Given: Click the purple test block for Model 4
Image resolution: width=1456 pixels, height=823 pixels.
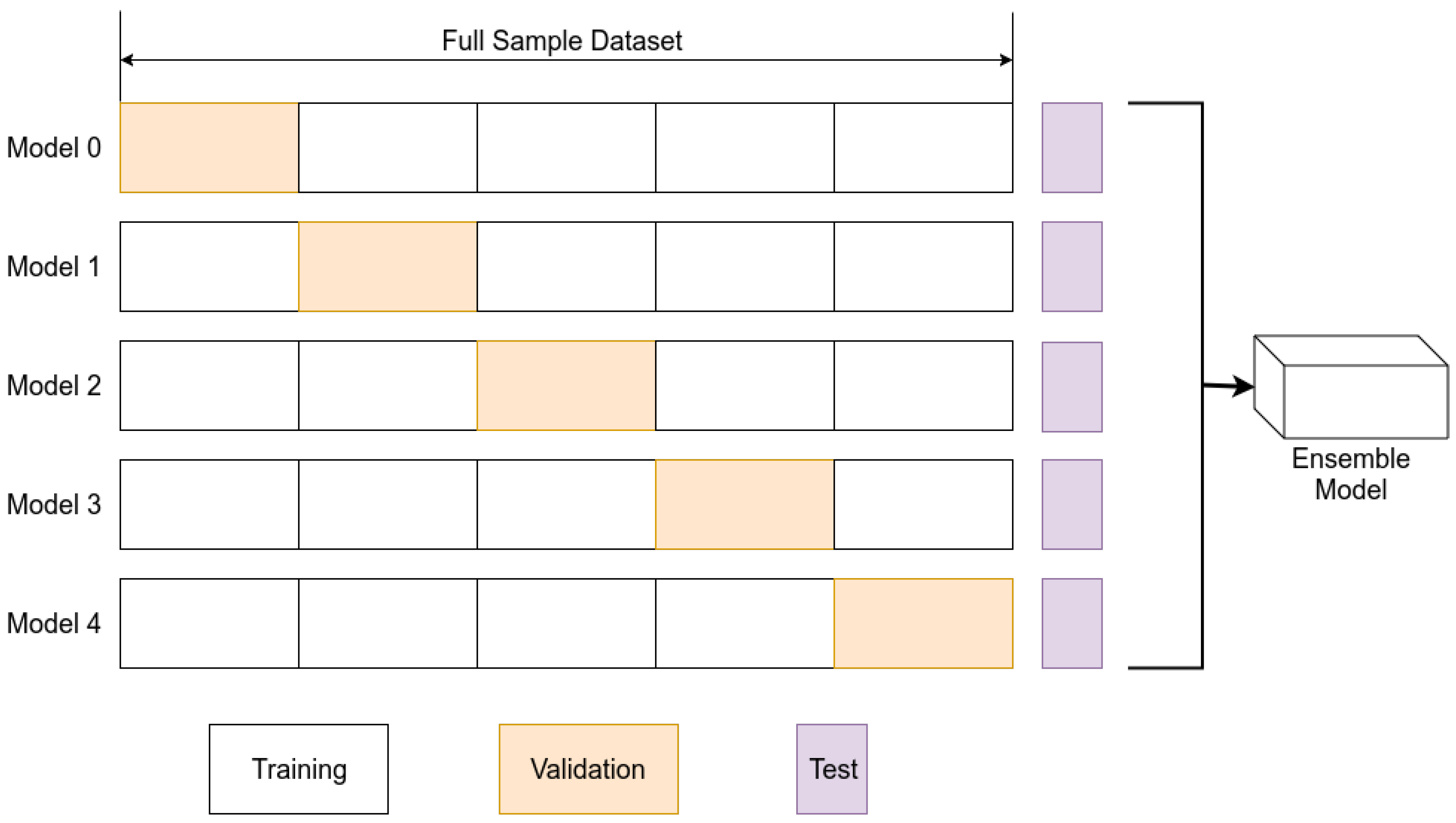Looking at the screenshot, I should click(1071, 623).
